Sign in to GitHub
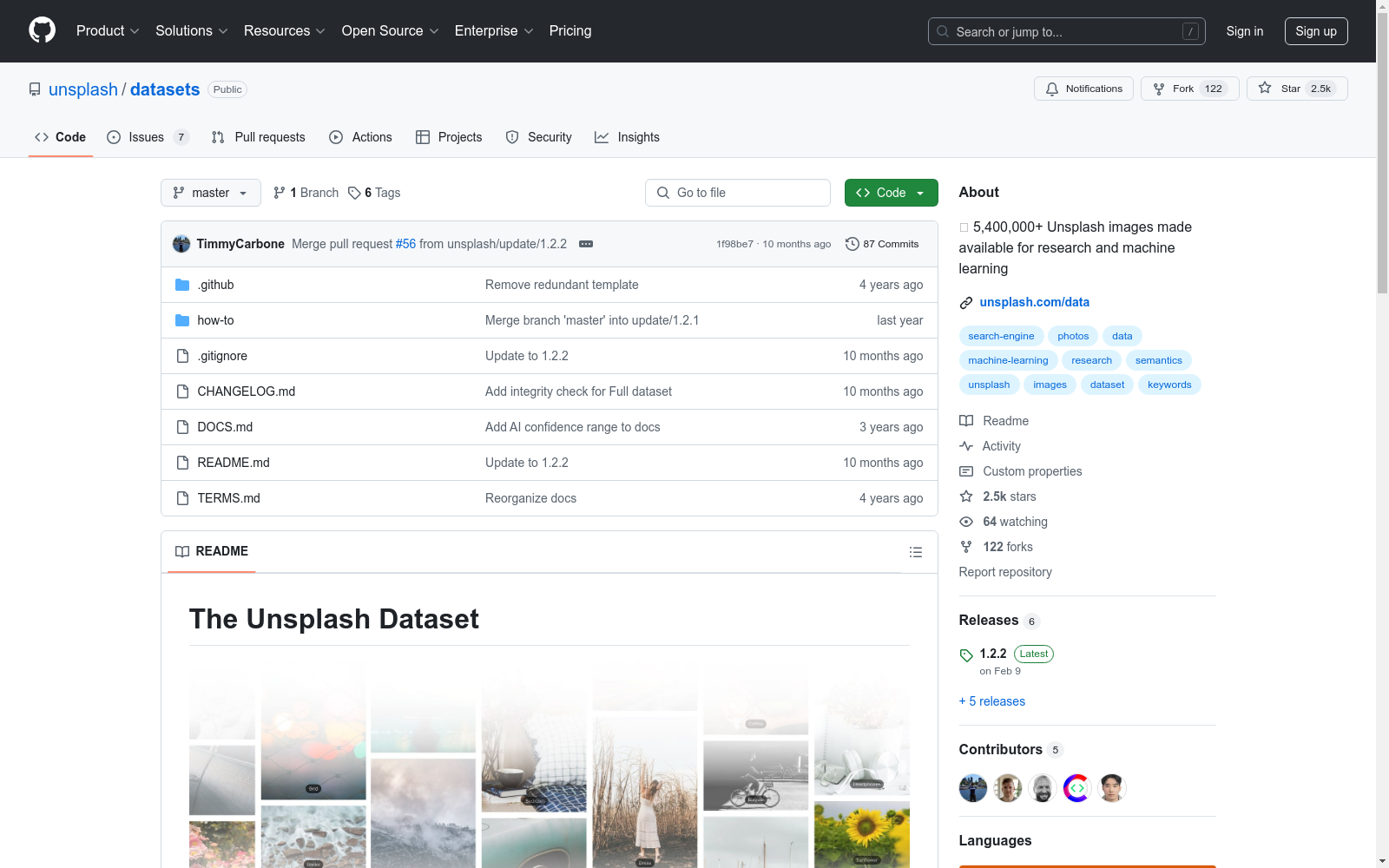 tap(1245, 31)
